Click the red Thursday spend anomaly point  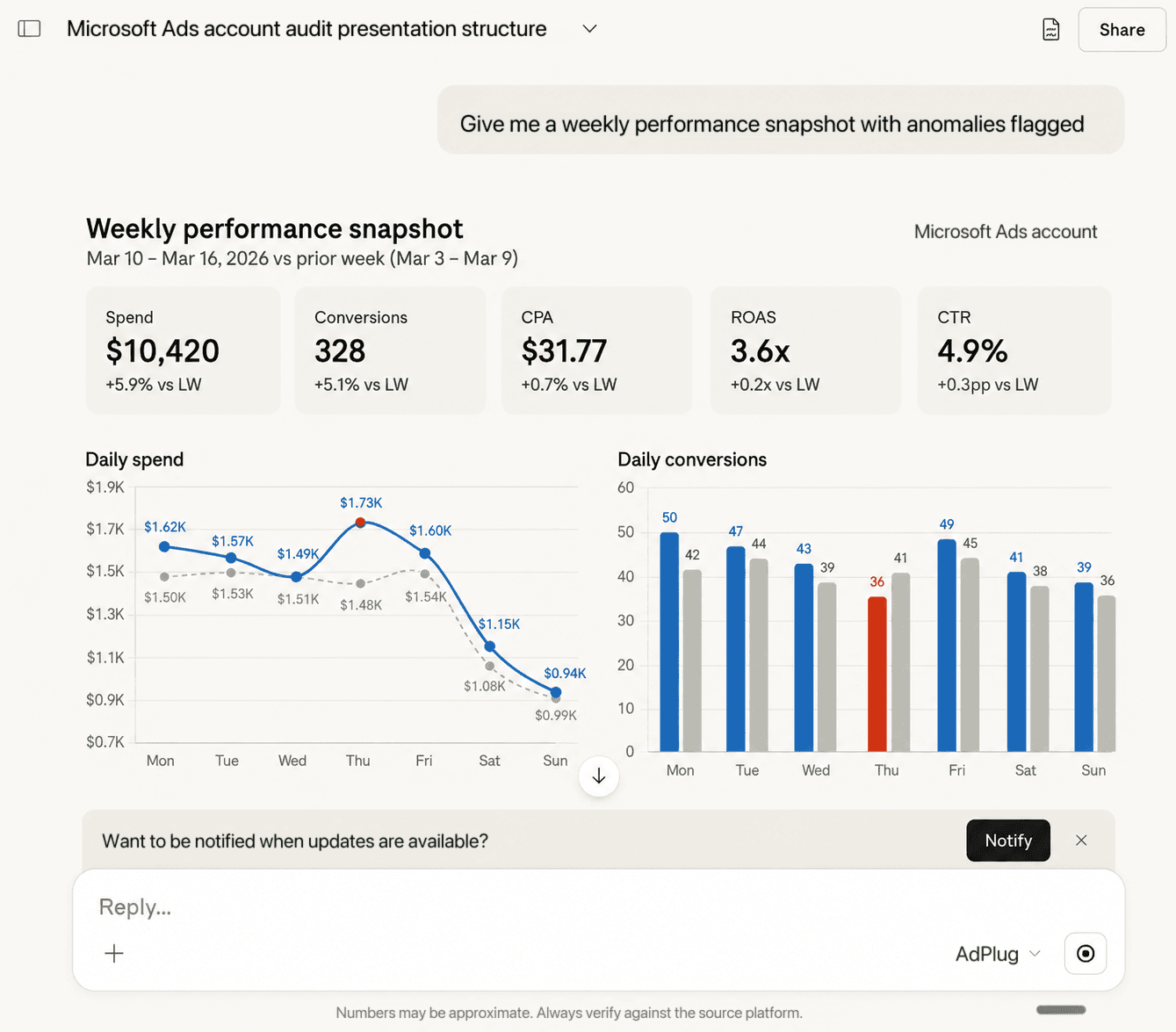point(360,523)
